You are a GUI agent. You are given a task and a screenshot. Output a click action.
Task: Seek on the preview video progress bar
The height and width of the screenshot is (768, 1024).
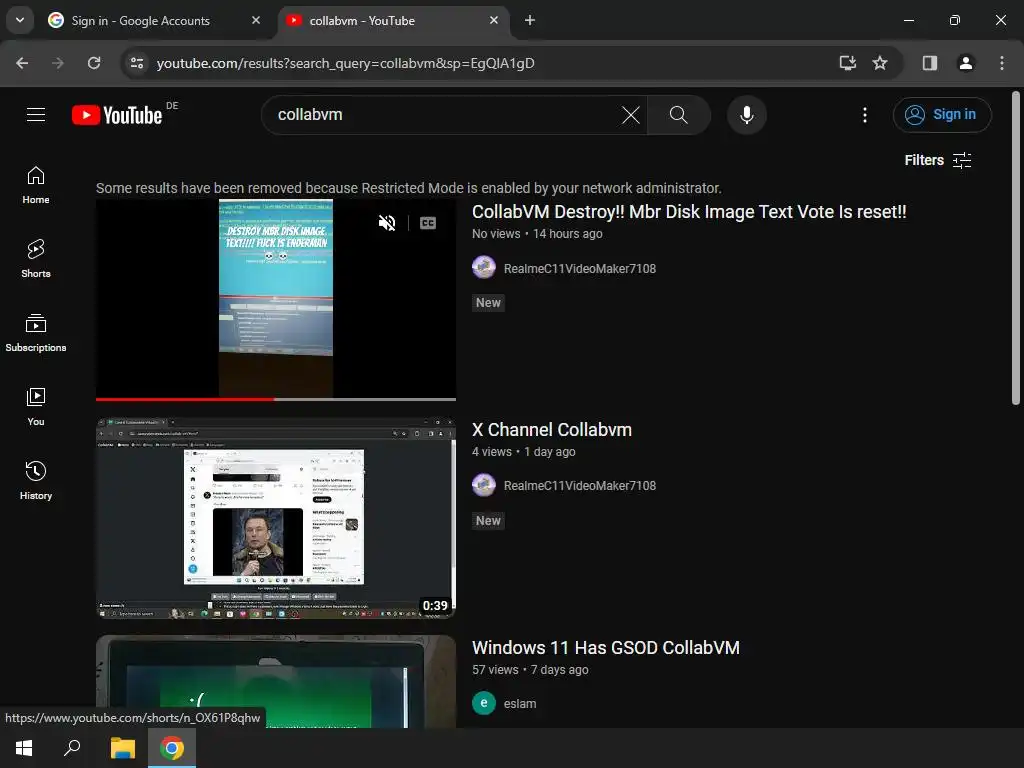[276, 399]
